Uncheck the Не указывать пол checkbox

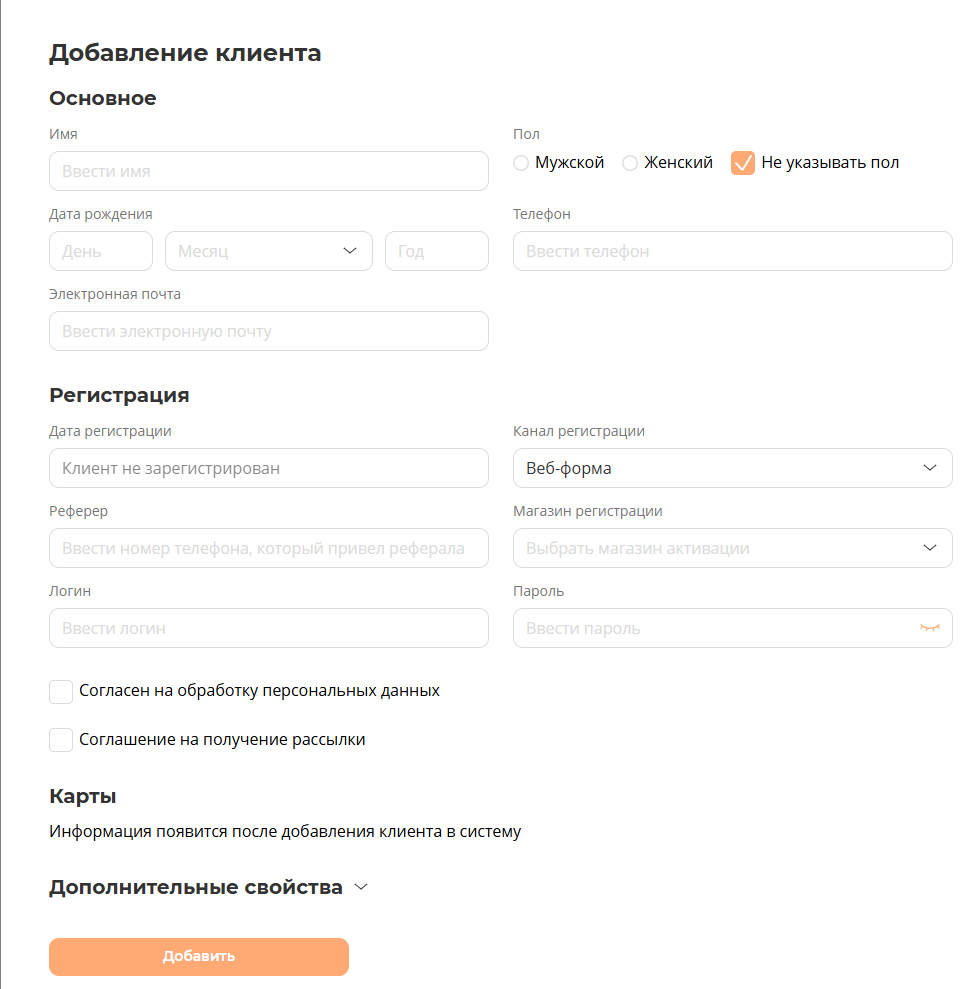(x=743, y=163)
